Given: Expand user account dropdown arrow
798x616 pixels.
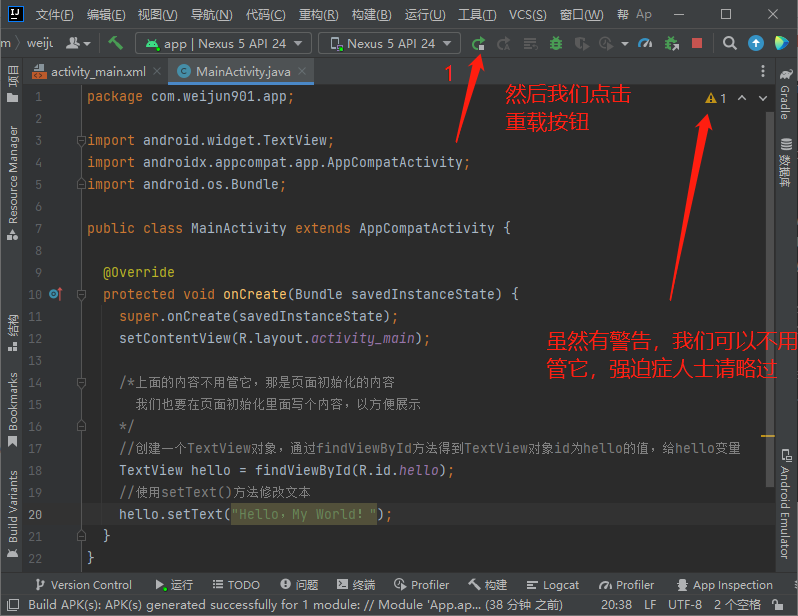Looking at the screenshot, I should (x=87, y=44).
